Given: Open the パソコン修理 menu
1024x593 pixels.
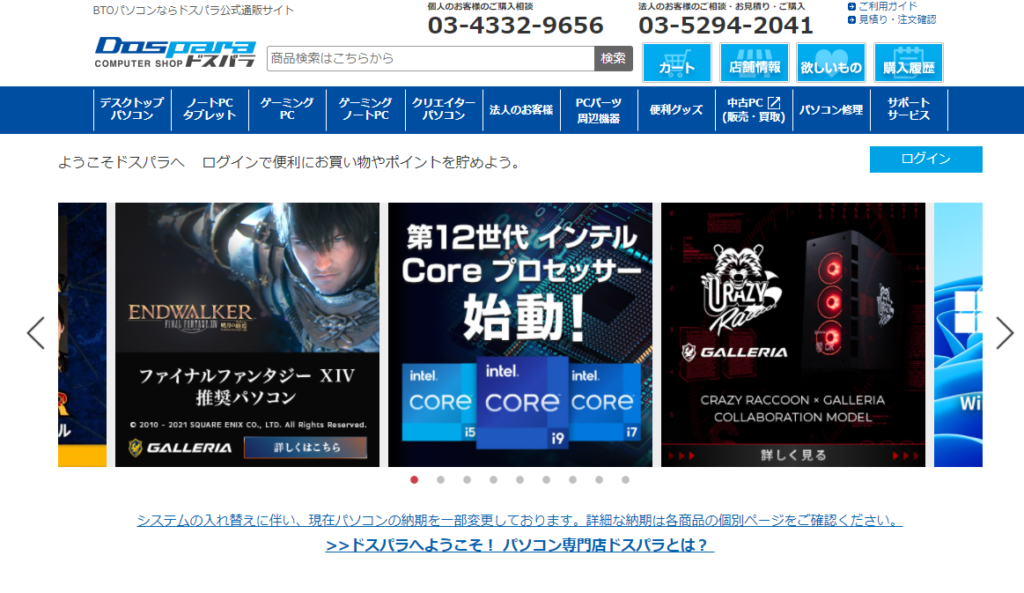Looking at the screenshot, I should (831, 109).
